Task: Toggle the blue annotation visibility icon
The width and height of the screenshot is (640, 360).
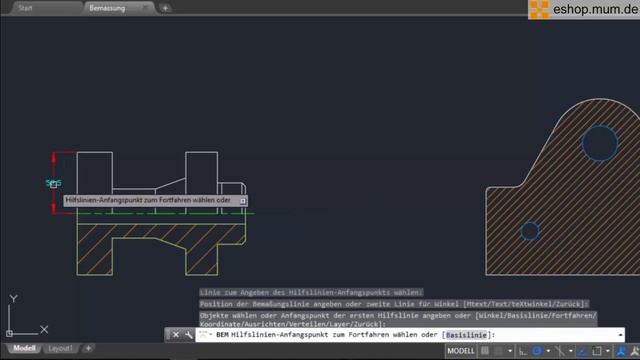Action: click(x=621, y=351)
